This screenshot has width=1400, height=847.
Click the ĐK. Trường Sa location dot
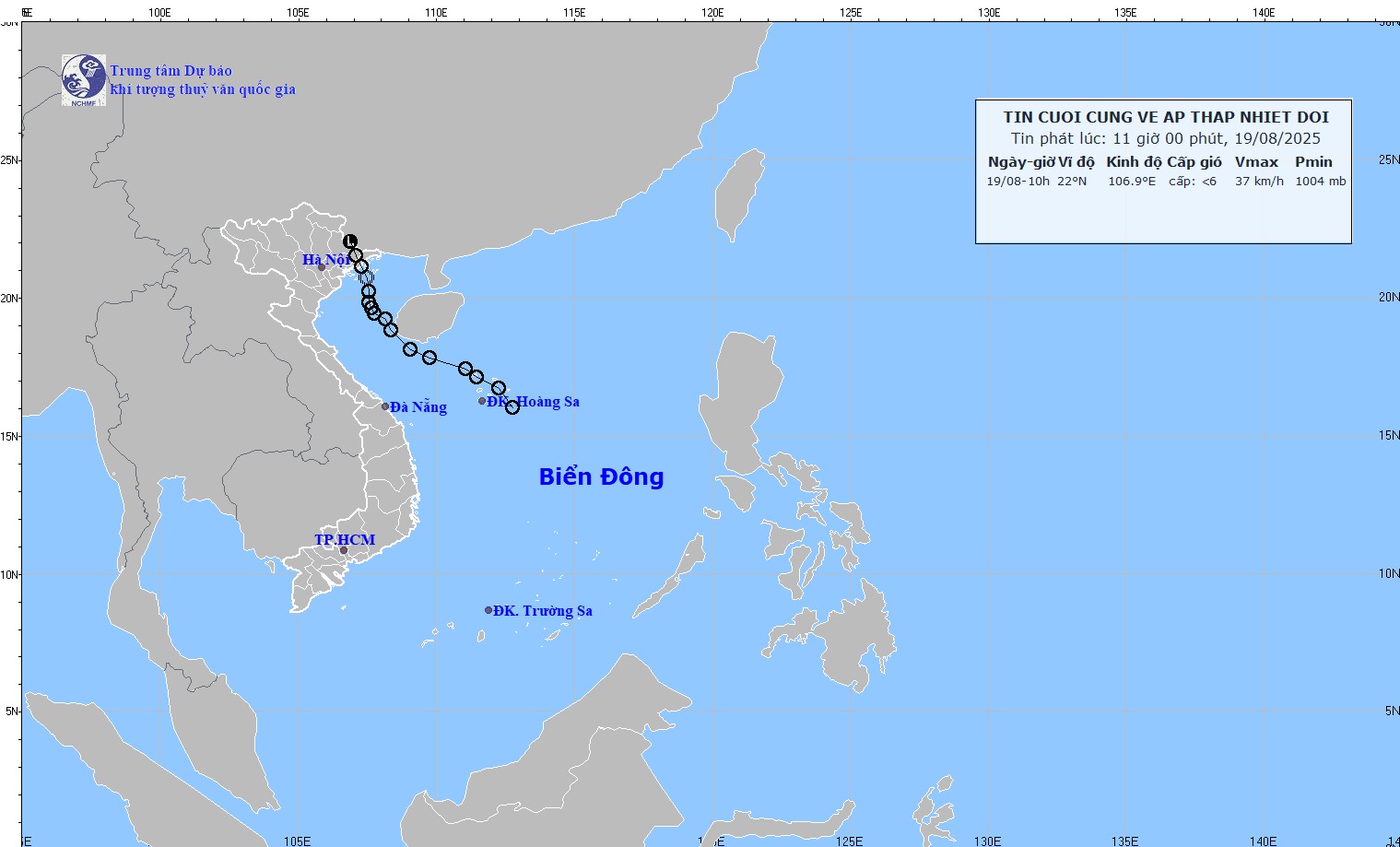(488, 610)
